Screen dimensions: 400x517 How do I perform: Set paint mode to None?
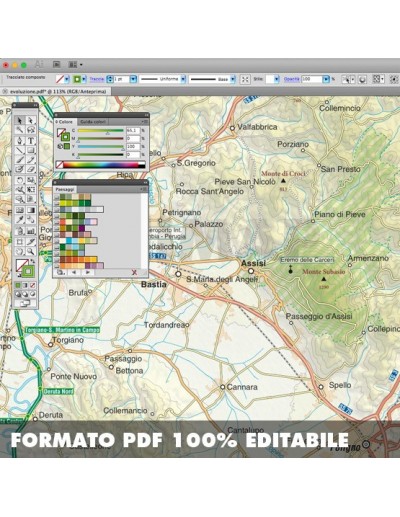[x=32, y=285]
